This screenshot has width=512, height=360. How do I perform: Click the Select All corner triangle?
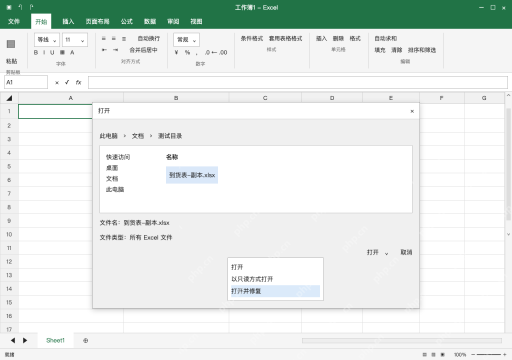(x=9, y=98)
